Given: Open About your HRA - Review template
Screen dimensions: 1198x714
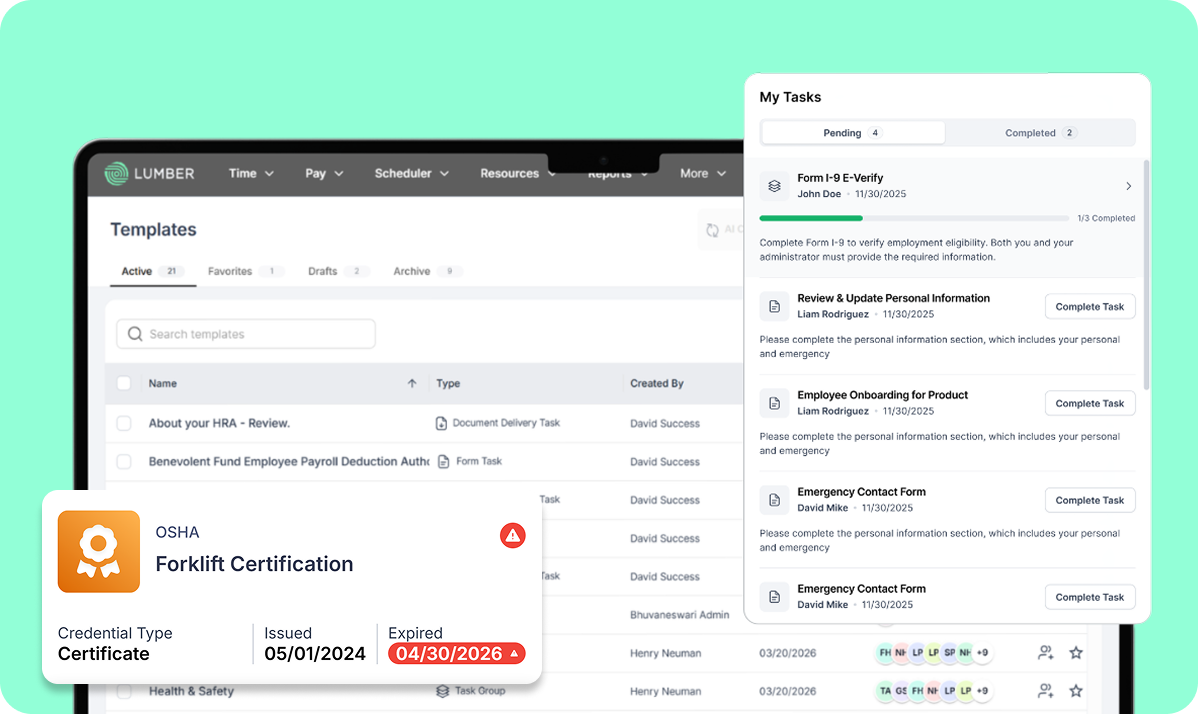Looking at the screenshot, I should 219,423.
